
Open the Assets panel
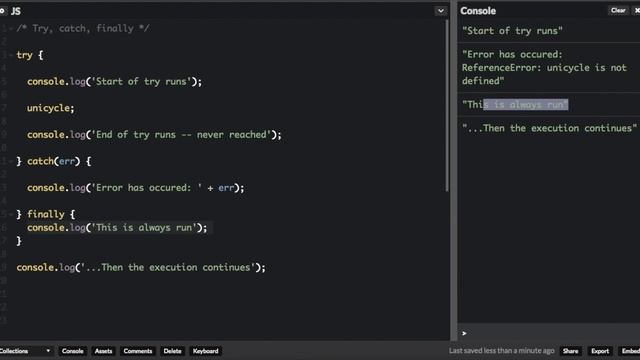[x=103, y=351]
